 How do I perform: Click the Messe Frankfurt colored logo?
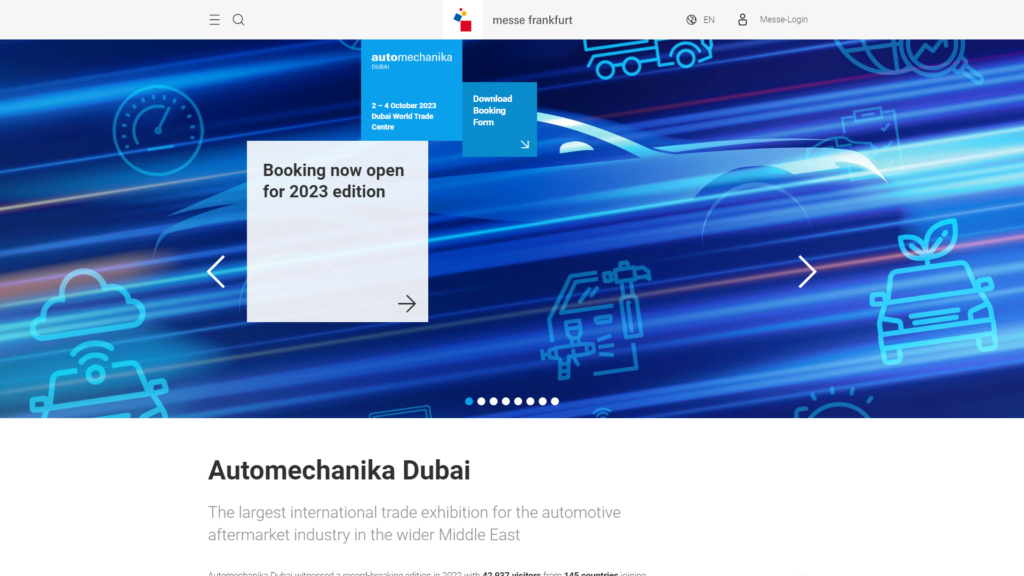coord(462,20)
